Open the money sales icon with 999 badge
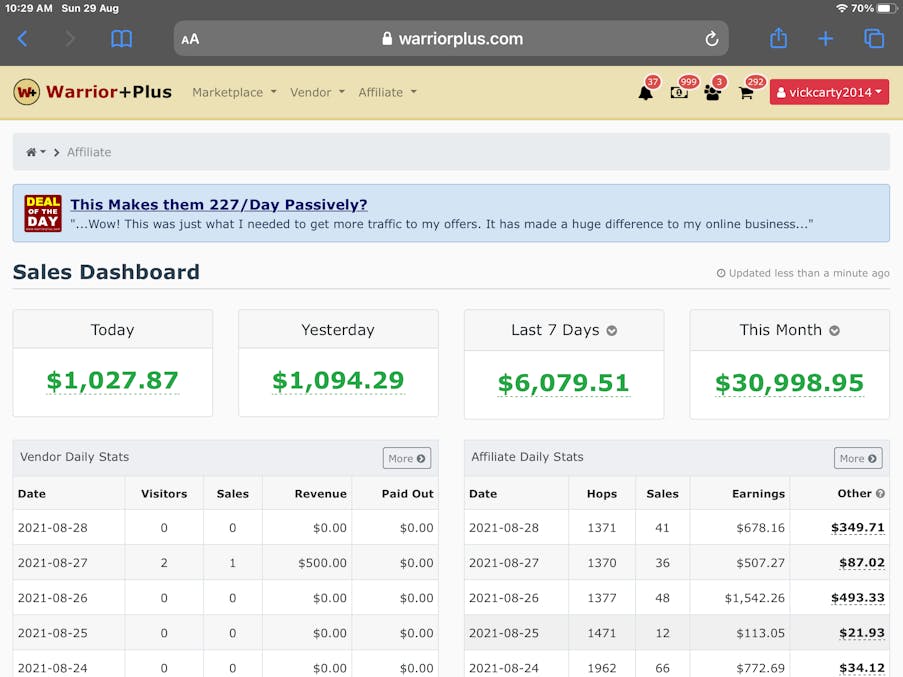 (x=679, y=93)
